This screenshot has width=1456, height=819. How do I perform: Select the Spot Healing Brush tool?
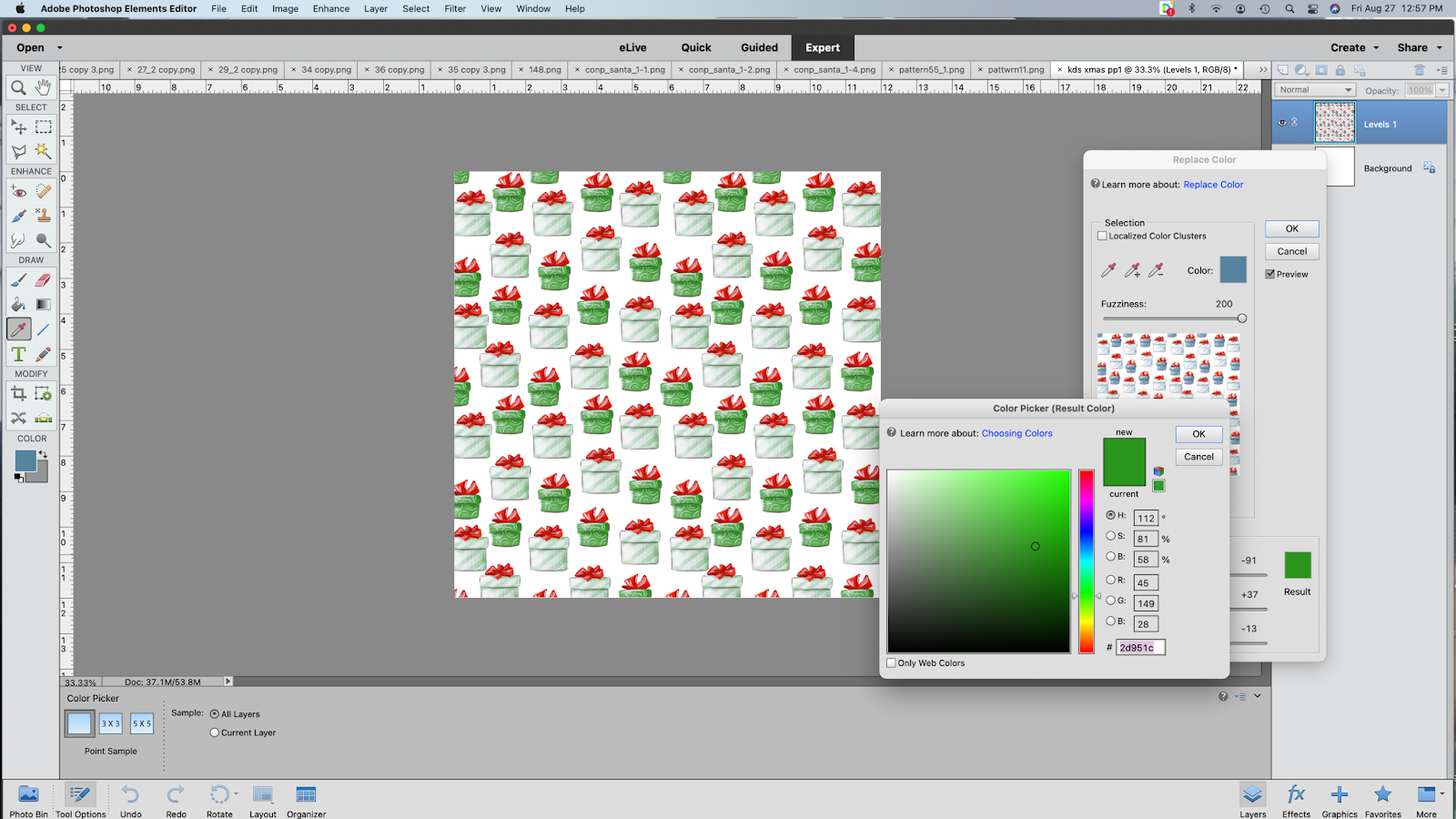pos(43,191)
